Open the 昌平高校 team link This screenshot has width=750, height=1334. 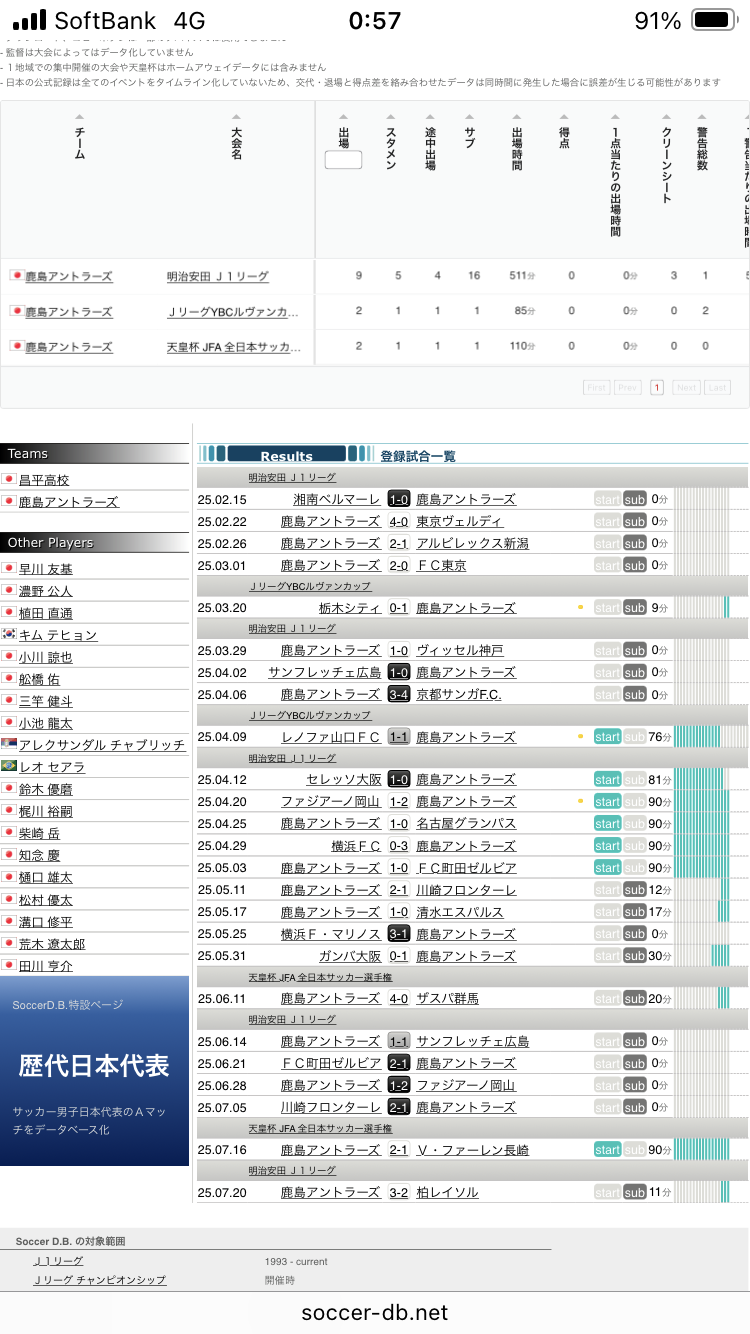pos(44,480)
